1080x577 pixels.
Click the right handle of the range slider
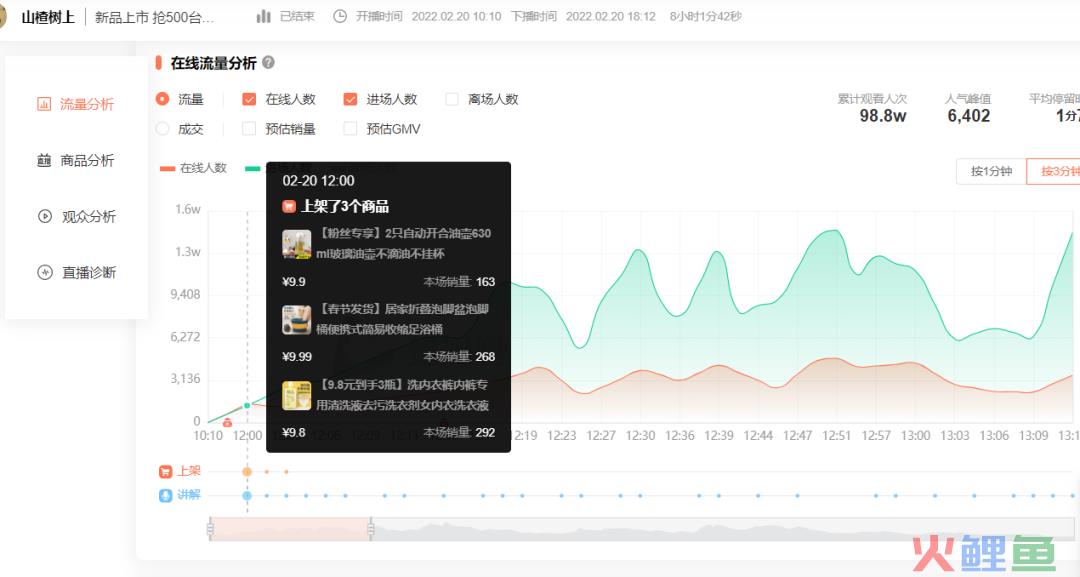(371, 529)
